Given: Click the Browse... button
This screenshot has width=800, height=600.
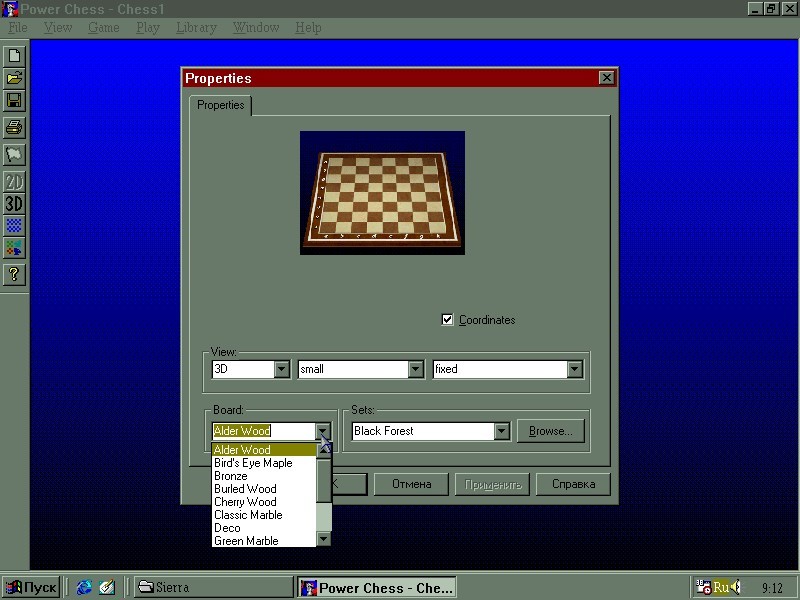Looking at the screenshot, I should pos(550,431).
